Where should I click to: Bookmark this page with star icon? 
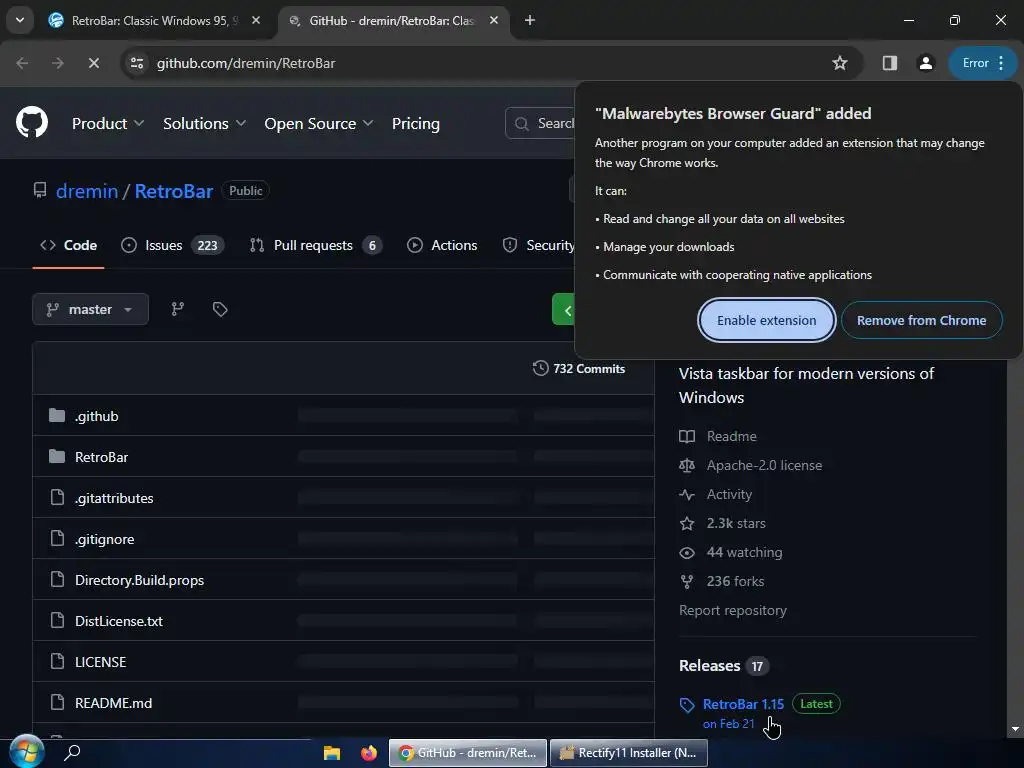pos(840,63)
